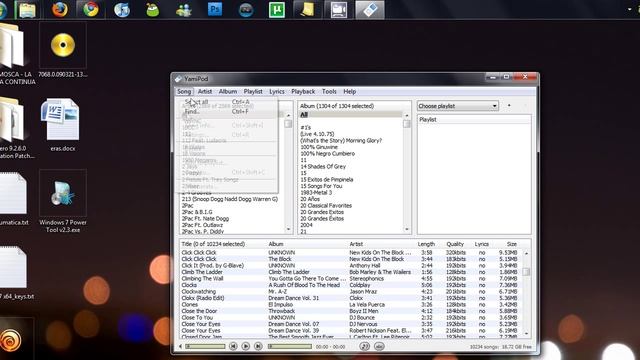640x360 pixels.
Task: Open the green frog application taskbar icon
Action: click(x=153, y=9)
